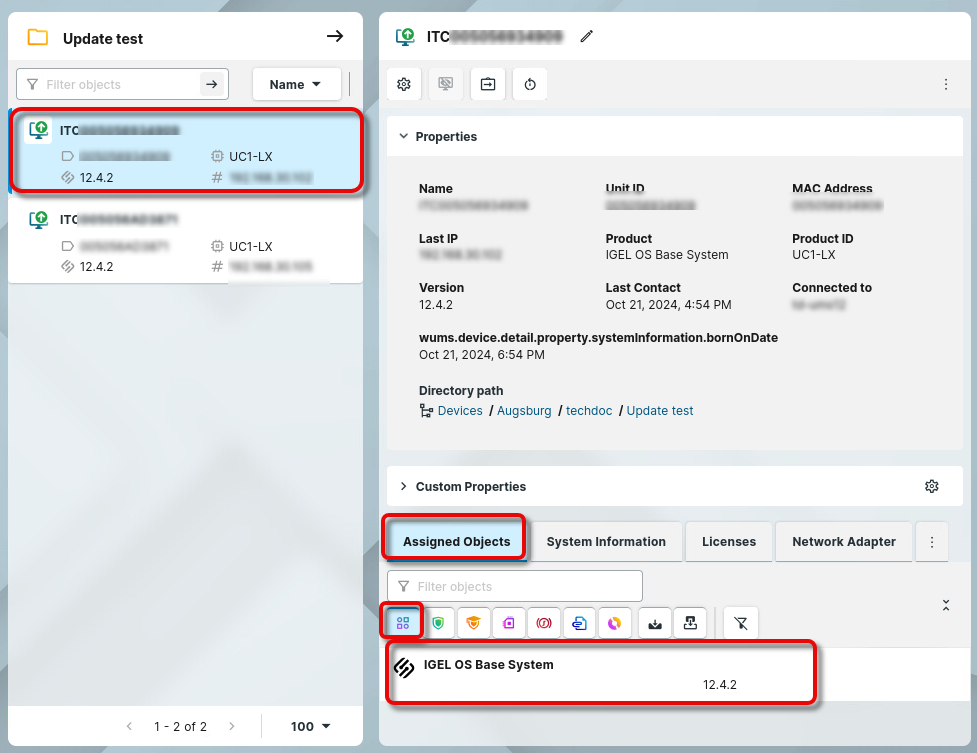Open the Name sort dropdown
Image resolution: width=977 pixels, height=753 pixels.
[x=295, y=85]
